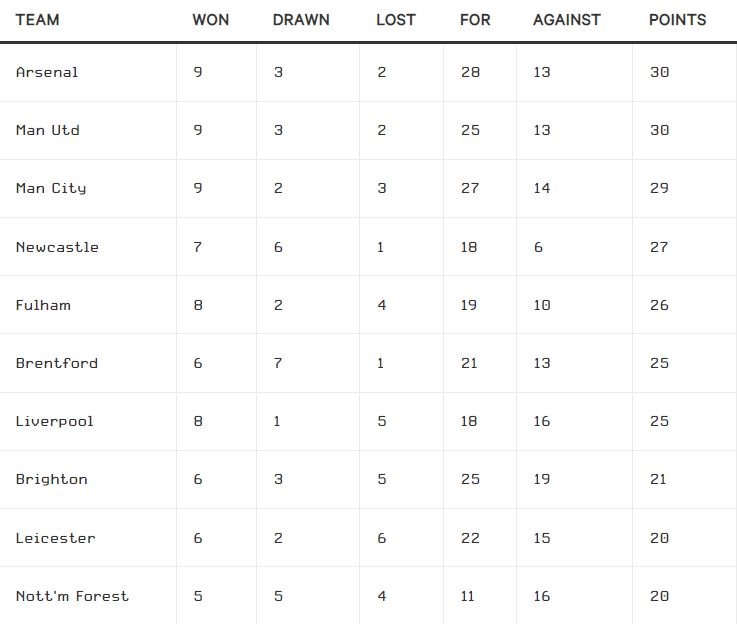This screenshot has width=737, height=624.
Task: Click the TEAM column header
Action: (x=37, y=20)
